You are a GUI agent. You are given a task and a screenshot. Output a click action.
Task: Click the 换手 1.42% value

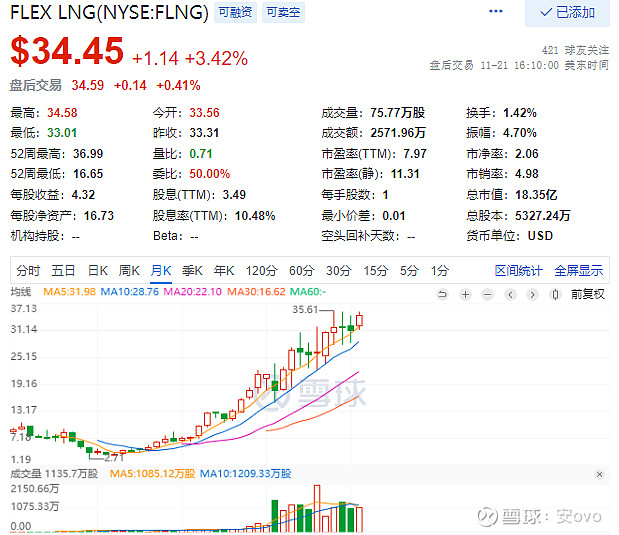[x=520, y=113]
